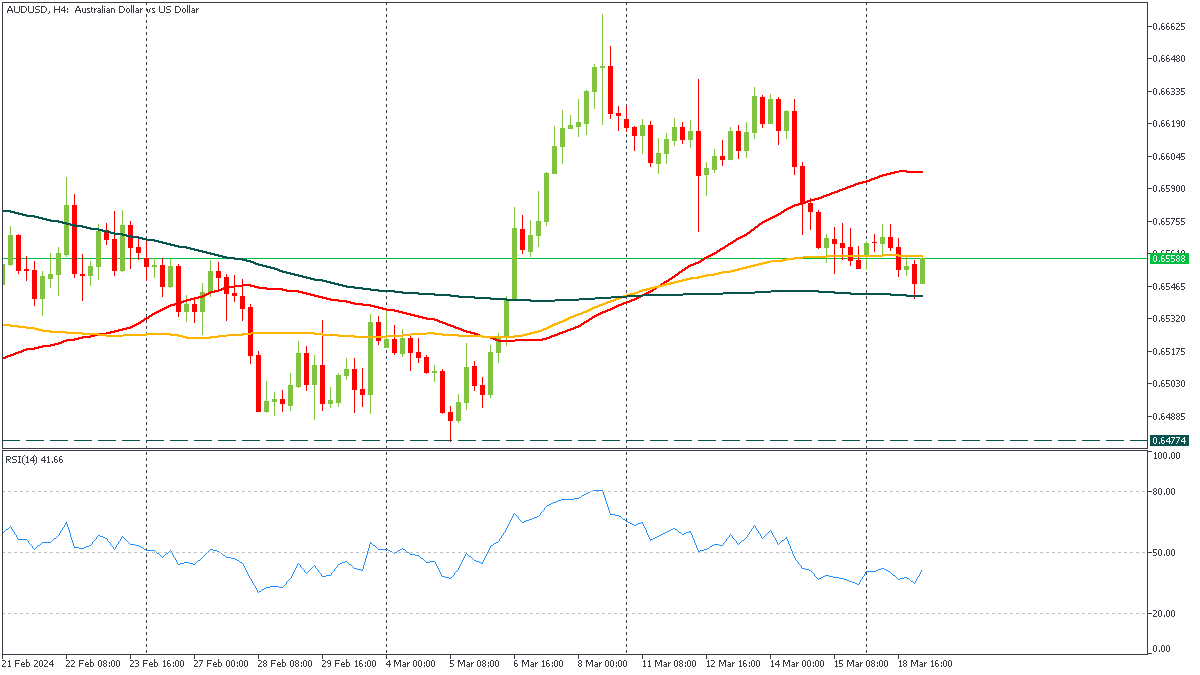Click the RSI 100.00 scale value
The width and height of the screenshot is (1200, 675).
tap(1167, 456)
